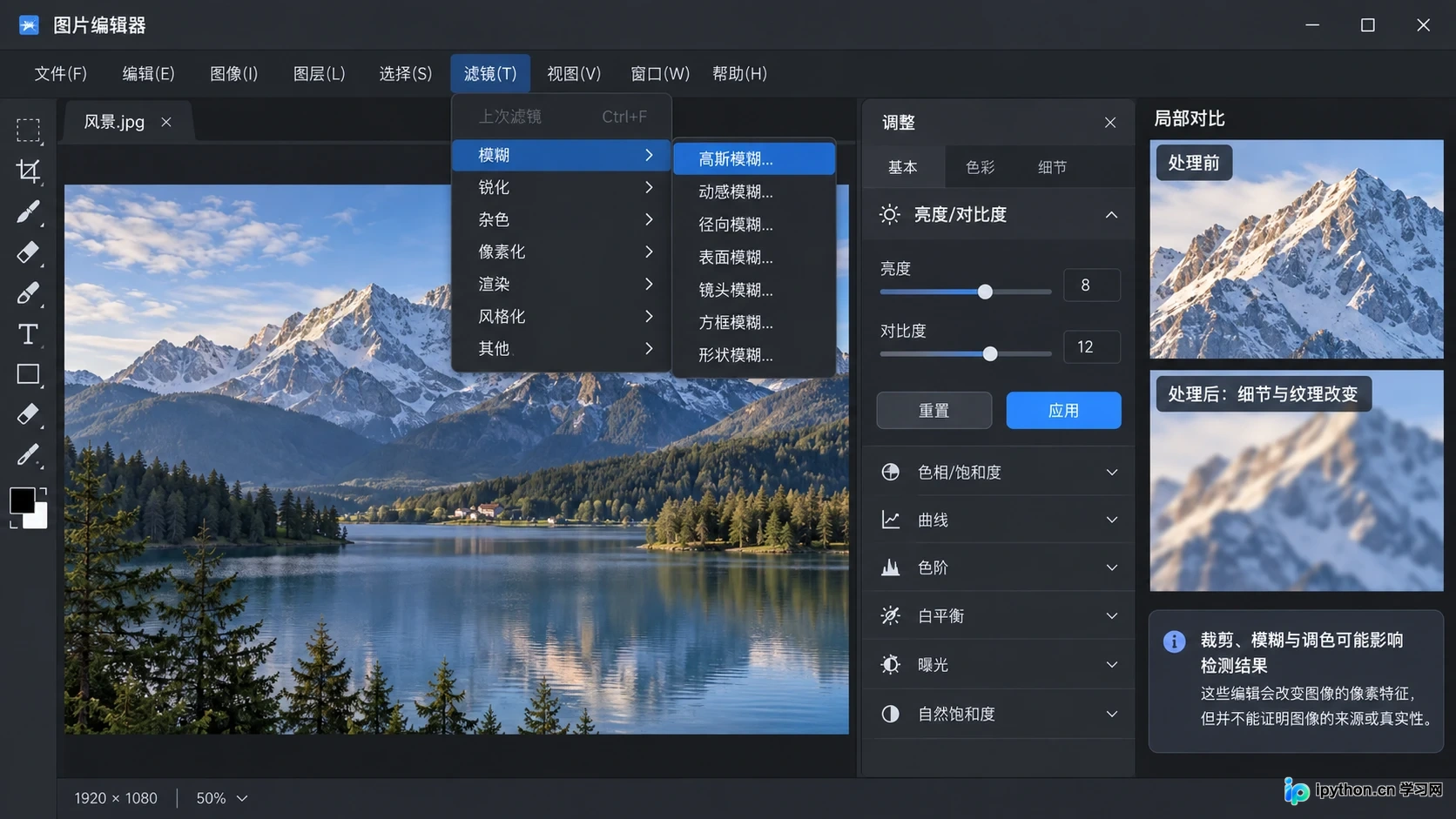Switch to the 细节 tab
The width and height of the screenshot is (1456, 819).
(x=1052, y=167)
